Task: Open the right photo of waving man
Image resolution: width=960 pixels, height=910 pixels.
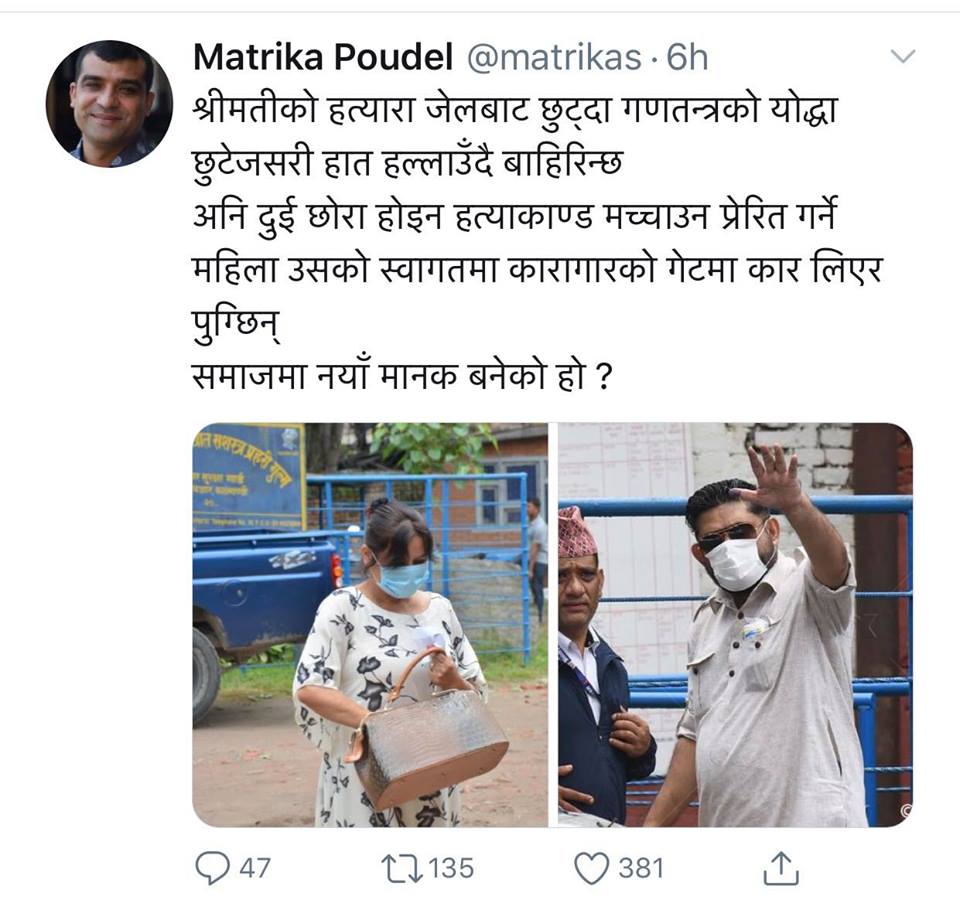Action: pyautogui.click(x=735, y=625)
